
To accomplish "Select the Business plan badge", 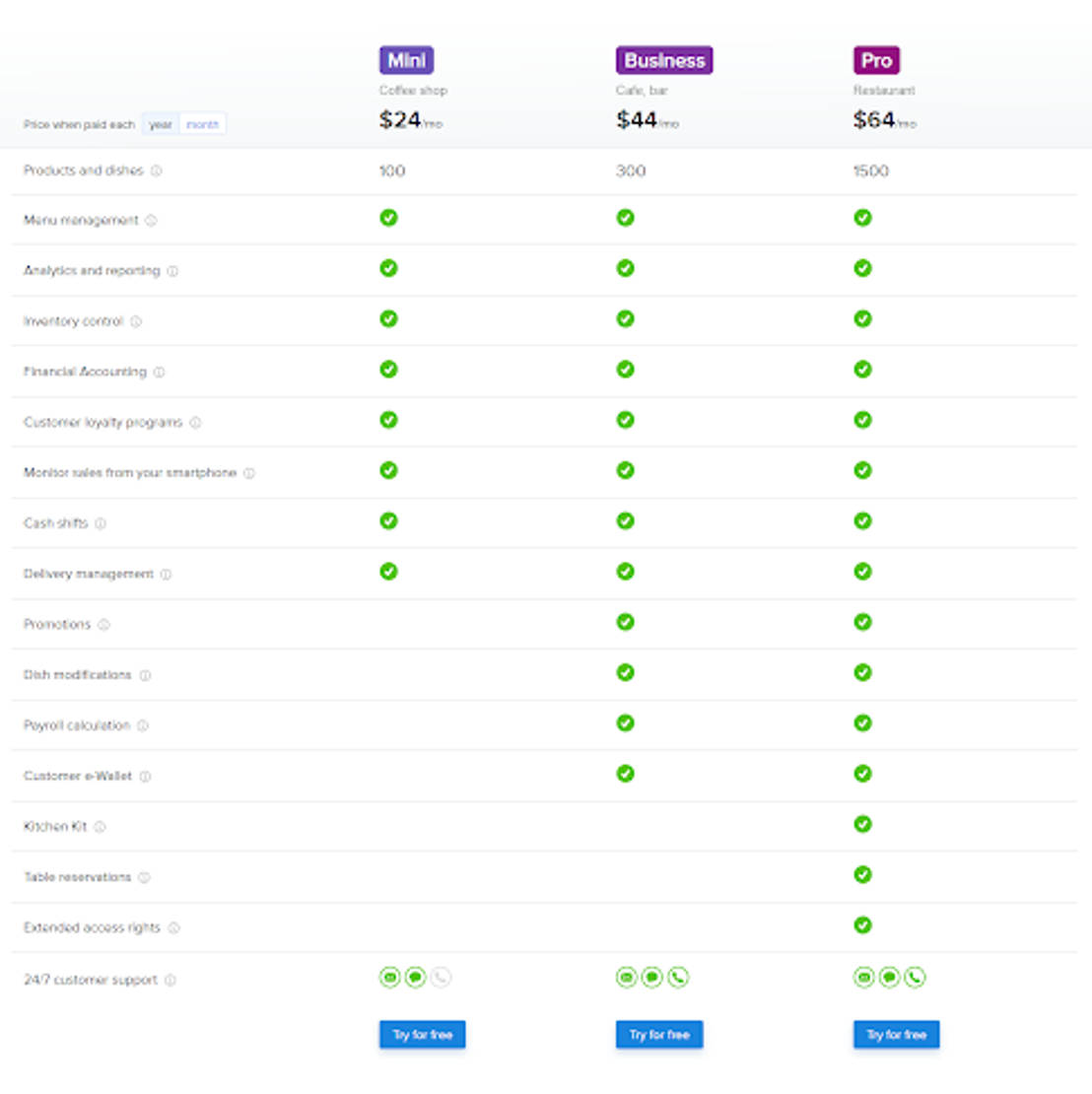I will [664, 60].
